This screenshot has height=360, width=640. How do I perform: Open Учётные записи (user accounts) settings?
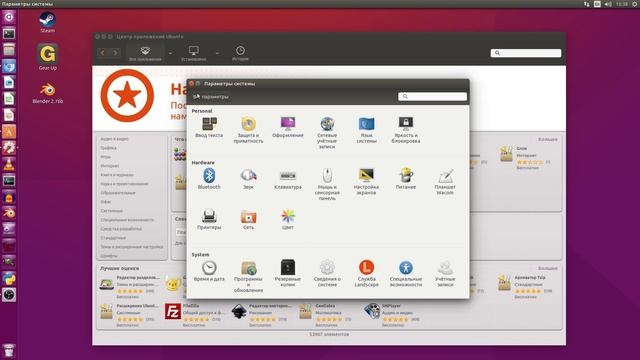[445, 273]
